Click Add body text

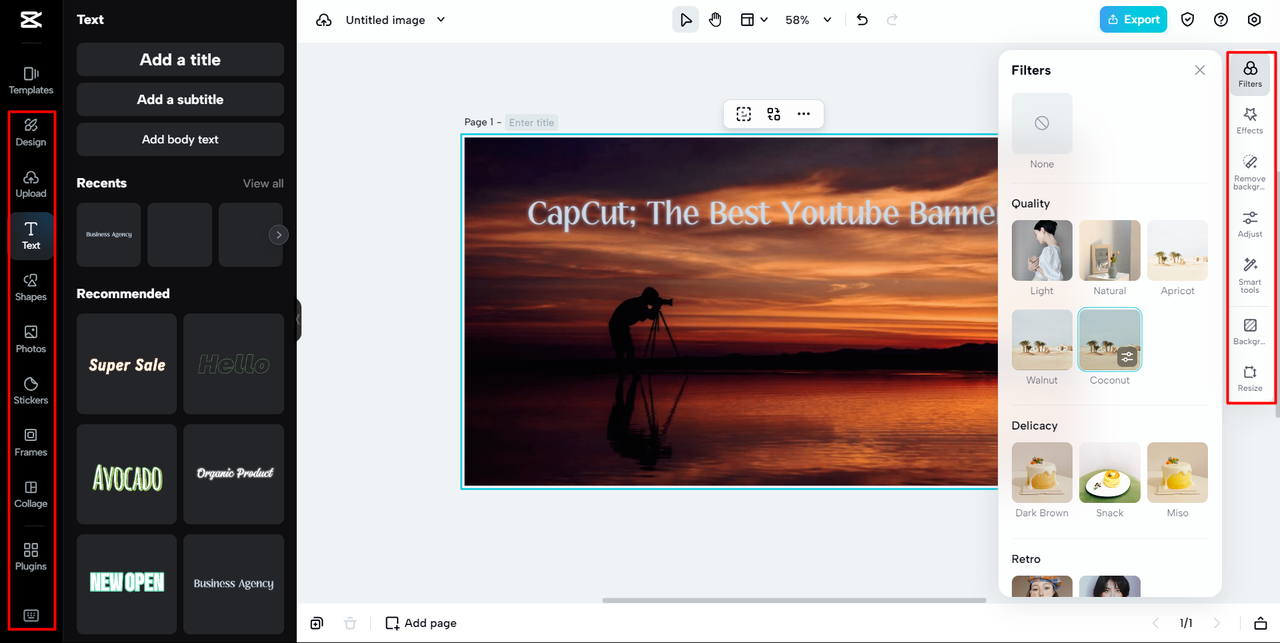pos(180,139)
